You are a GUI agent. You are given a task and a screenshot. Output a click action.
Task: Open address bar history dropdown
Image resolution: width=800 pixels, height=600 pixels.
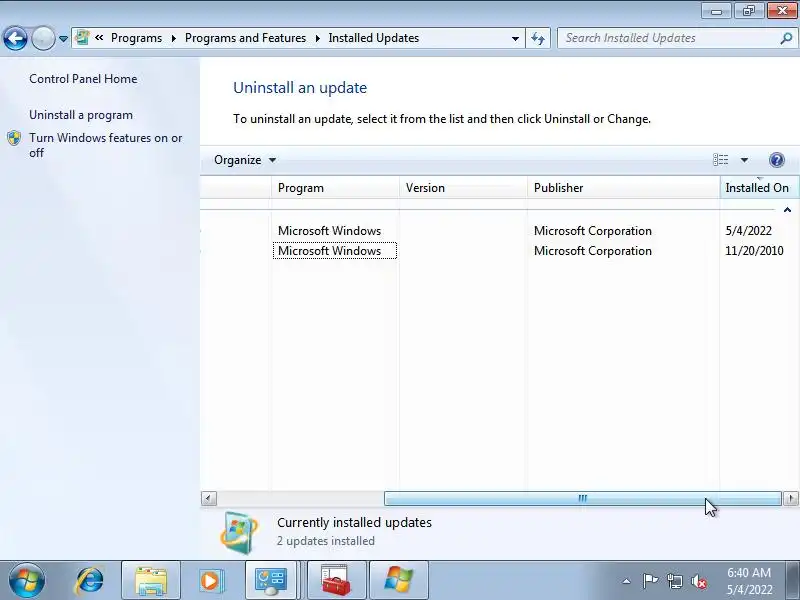[515, 38]
